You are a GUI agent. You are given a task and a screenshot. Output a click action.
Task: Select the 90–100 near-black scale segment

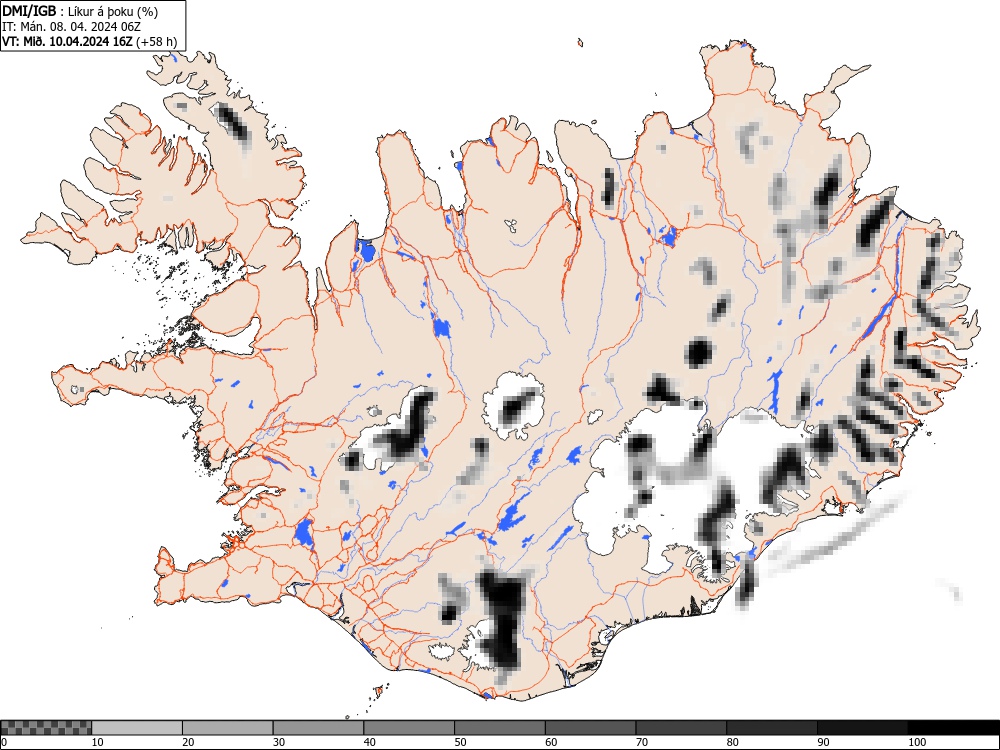(862, 728)
